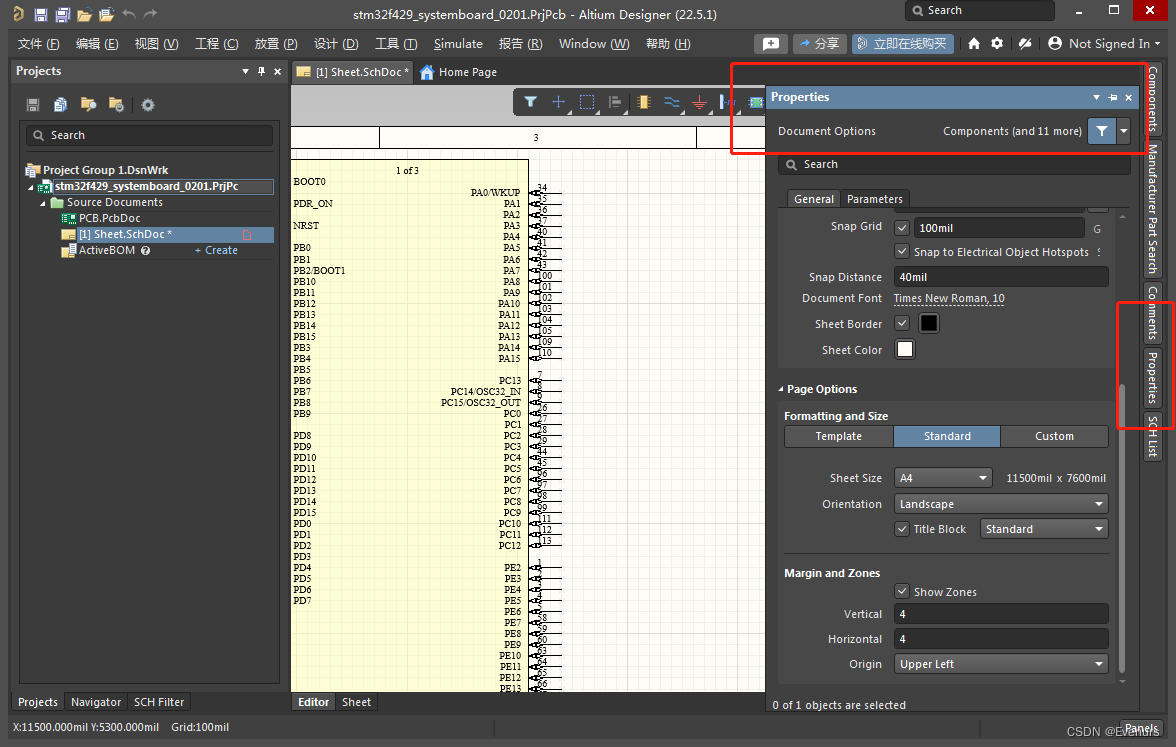Click the Save icon in the title bar
Viewport: 1176px width, 747px height.
pyautogui.click(x=40, y=14)
